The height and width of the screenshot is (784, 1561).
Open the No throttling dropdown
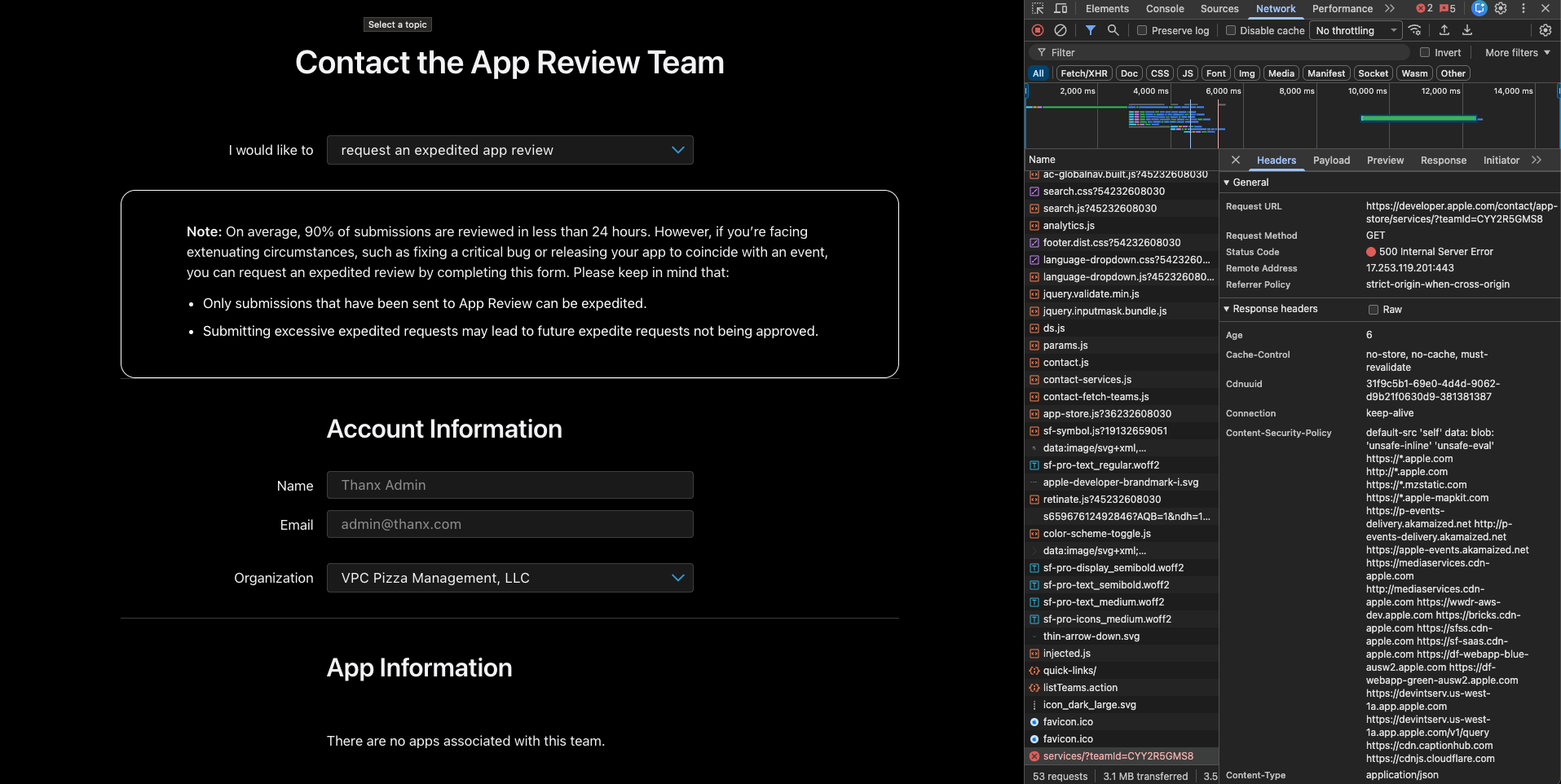click(x=1356, y=31)
